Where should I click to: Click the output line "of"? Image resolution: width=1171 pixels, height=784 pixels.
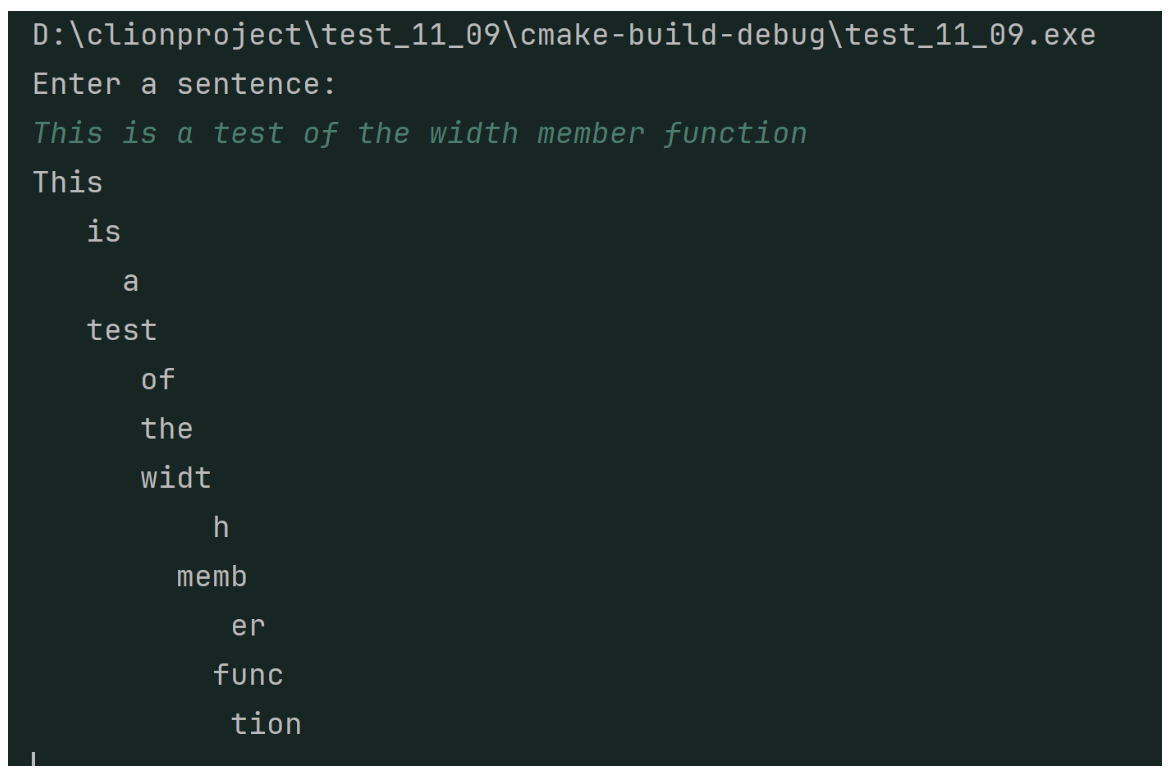pos(158,380)
